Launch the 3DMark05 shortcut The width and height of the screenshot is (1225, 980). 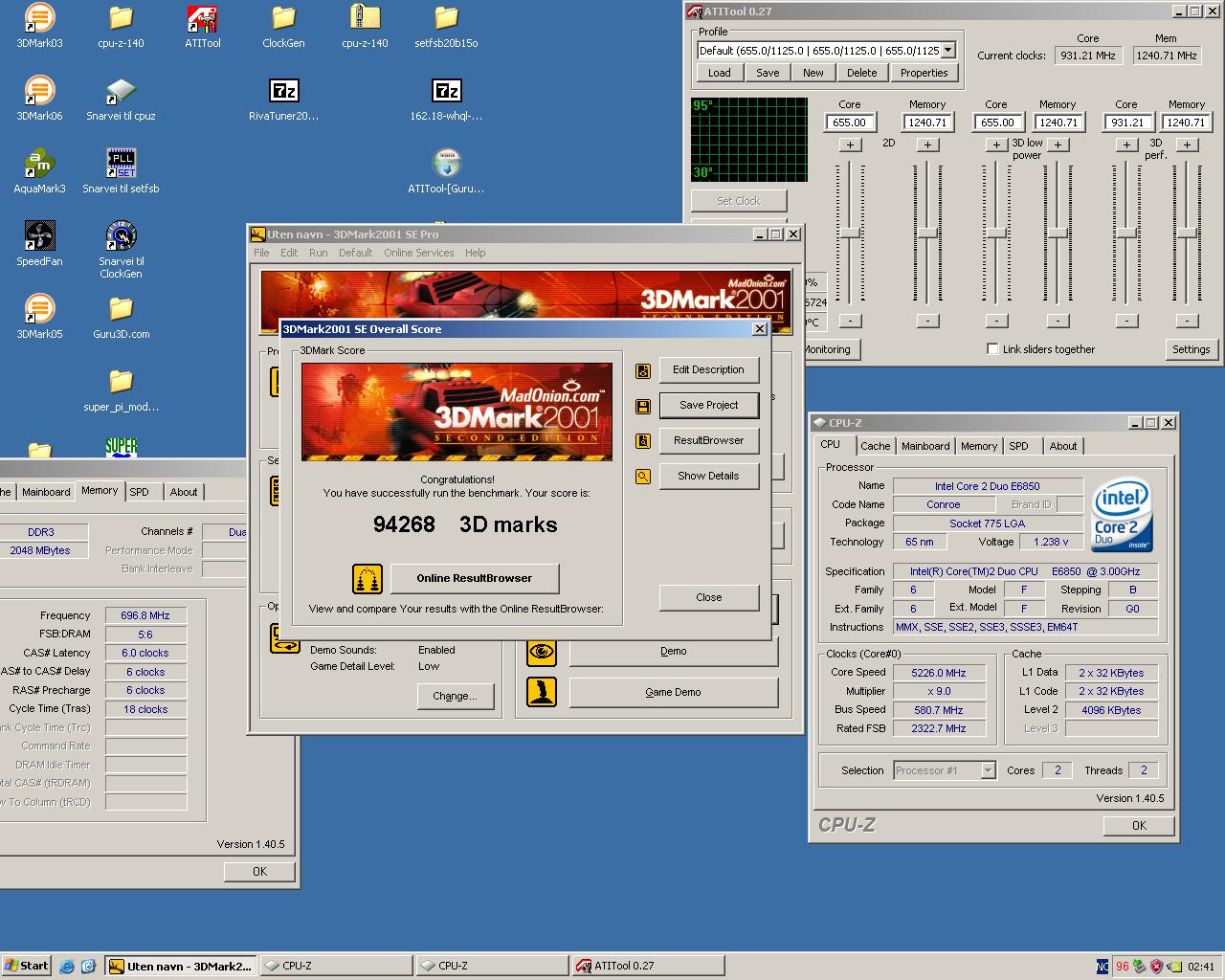[x=39, y=316]
